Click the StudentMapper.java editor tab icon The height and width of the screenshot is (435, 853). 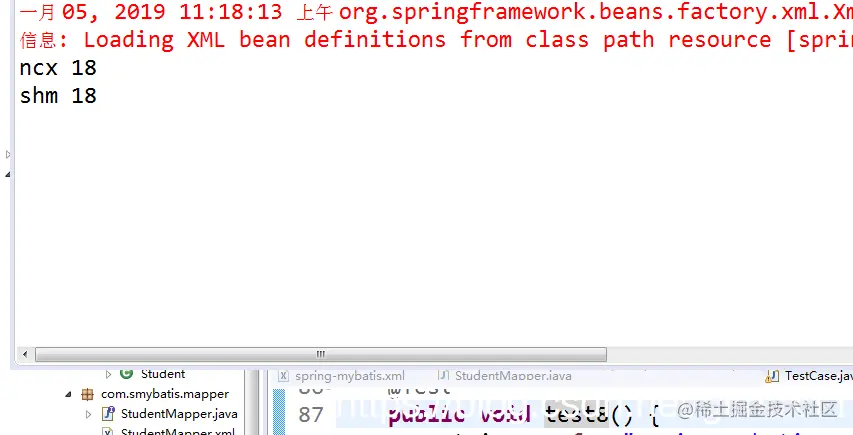pyautogui.click(x=443, y=376)
